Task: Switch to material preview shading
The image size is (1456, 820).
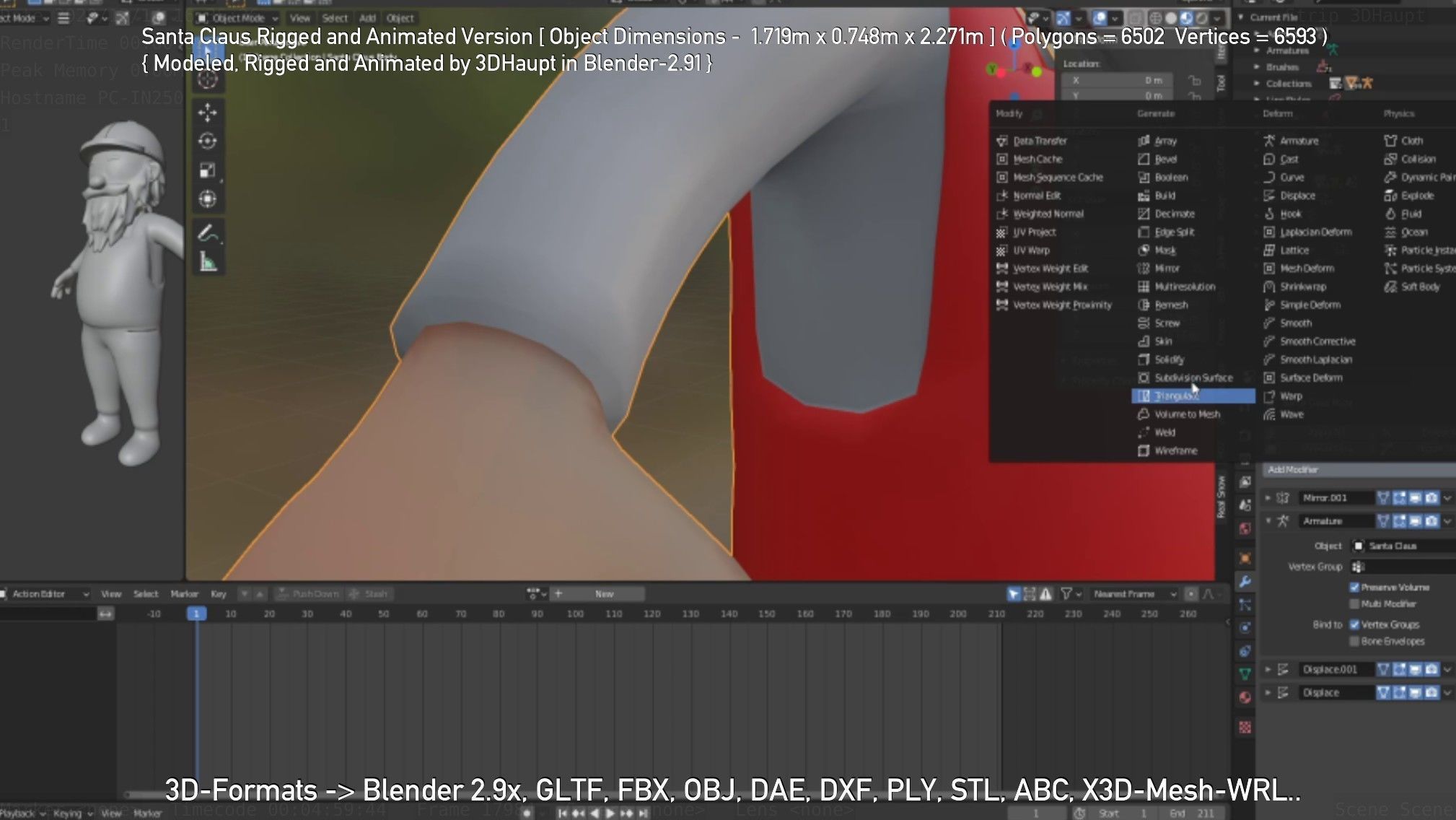Action: [x=1186, y=18]
